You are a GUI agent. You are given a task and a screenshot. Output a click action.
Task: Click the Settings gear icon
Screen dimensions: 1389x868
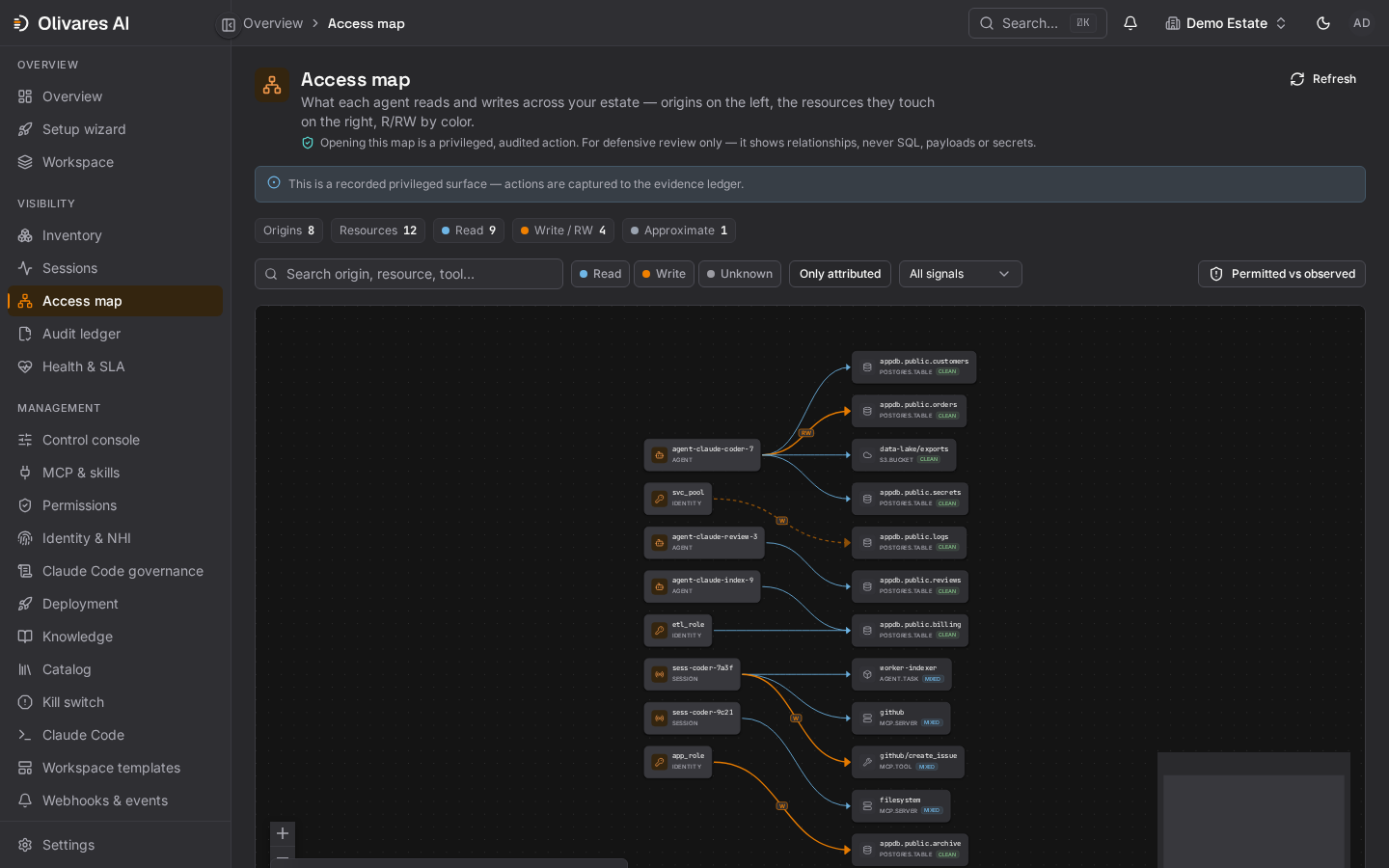[25, 845]
